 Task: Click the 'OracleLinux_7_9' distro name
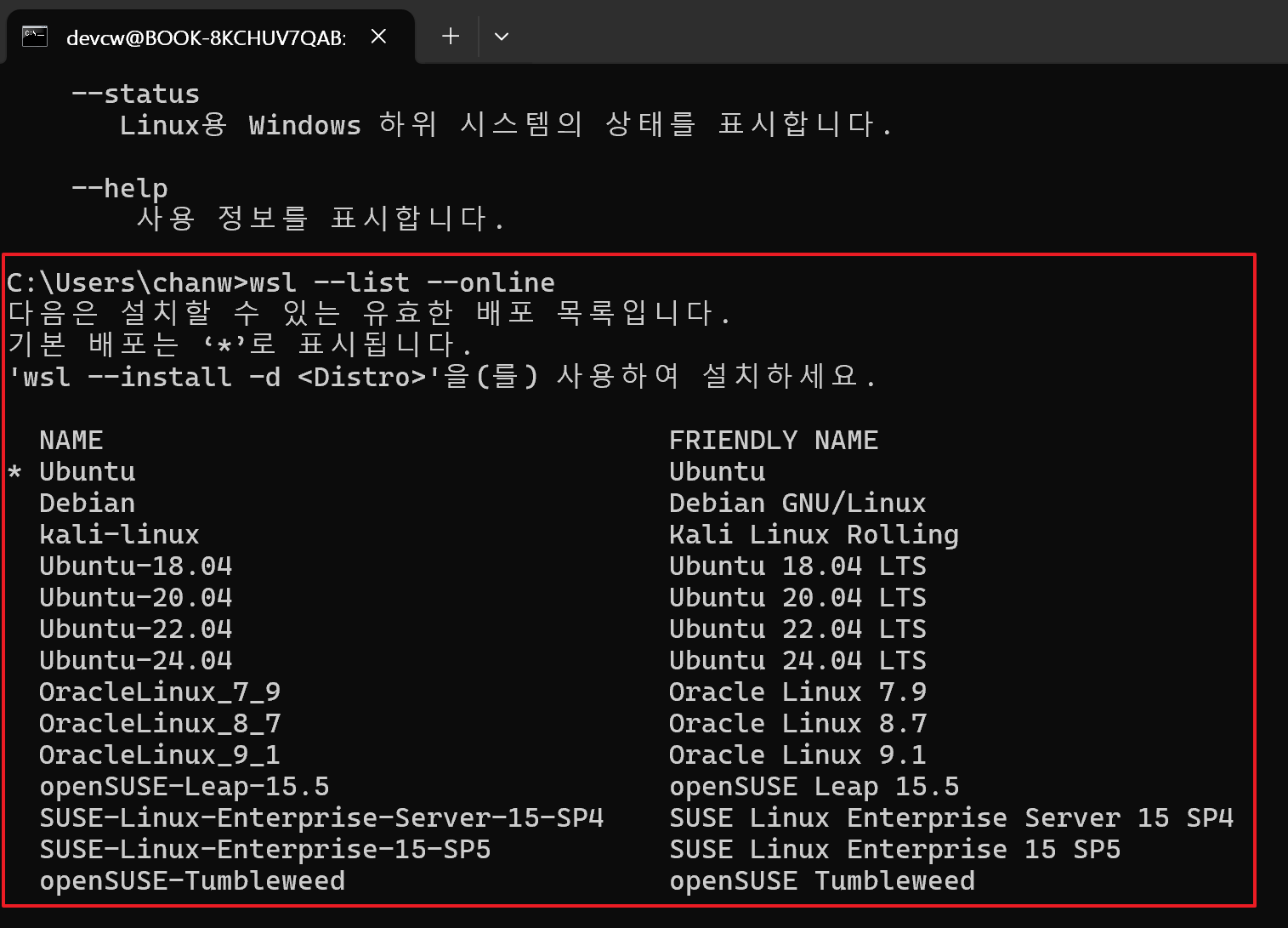tap(160, 692)
